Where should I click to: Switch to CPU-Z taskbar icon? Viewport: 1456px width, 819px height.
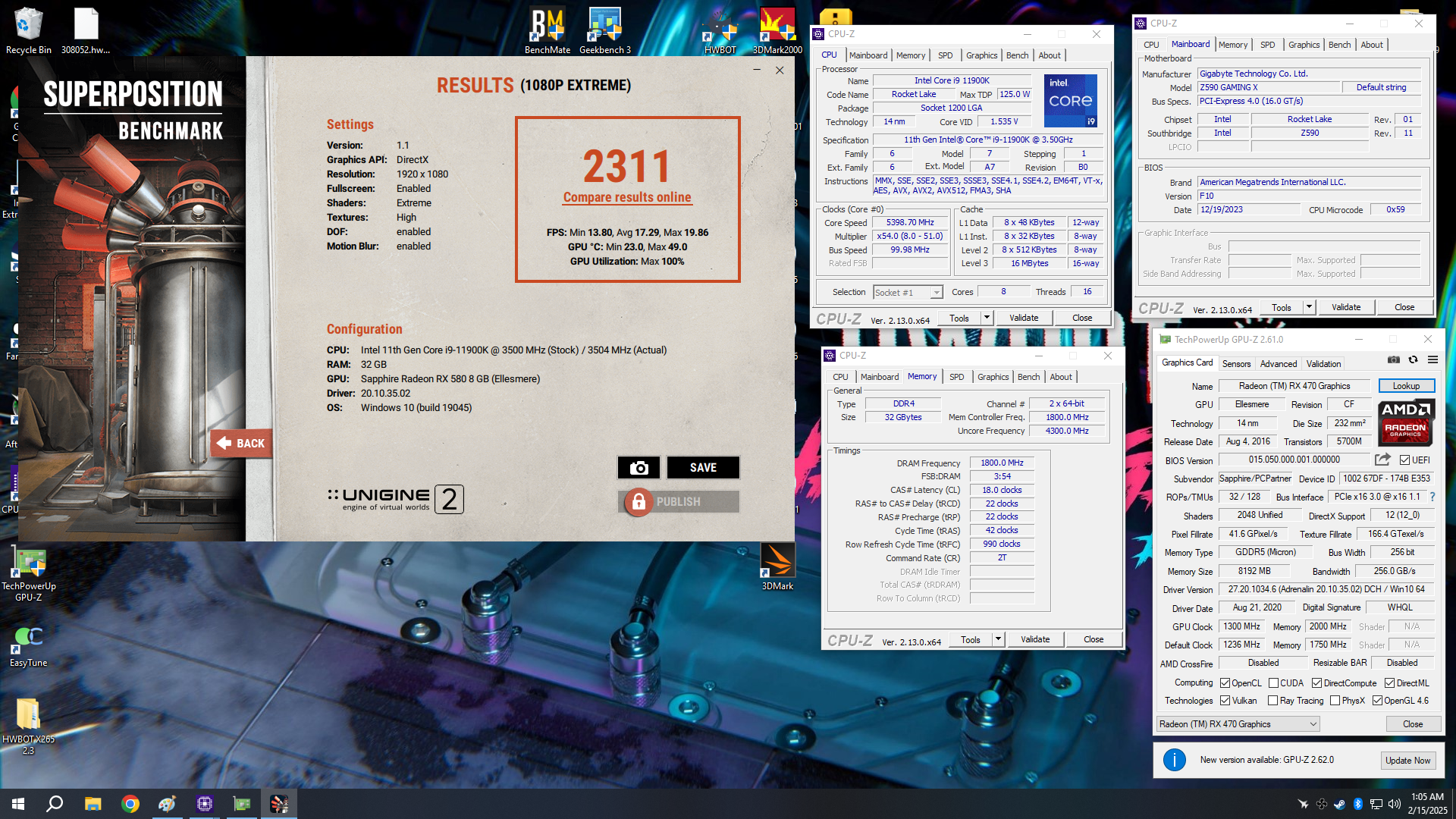[204, 804]
